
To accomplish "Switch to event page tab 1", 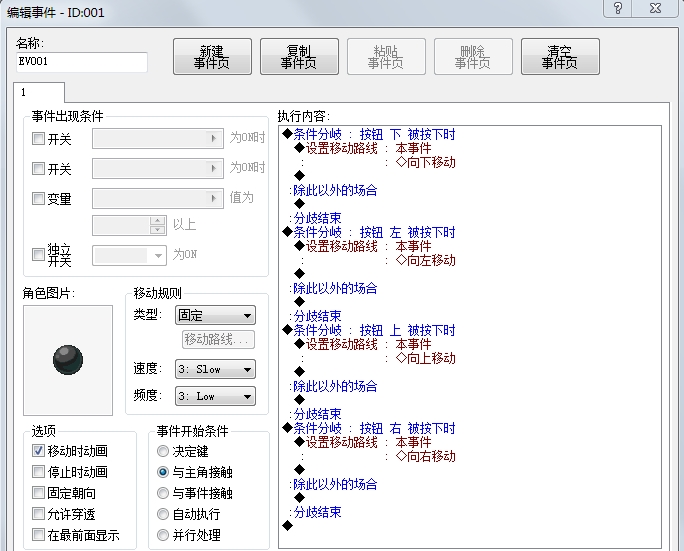I will click(39, 92).
